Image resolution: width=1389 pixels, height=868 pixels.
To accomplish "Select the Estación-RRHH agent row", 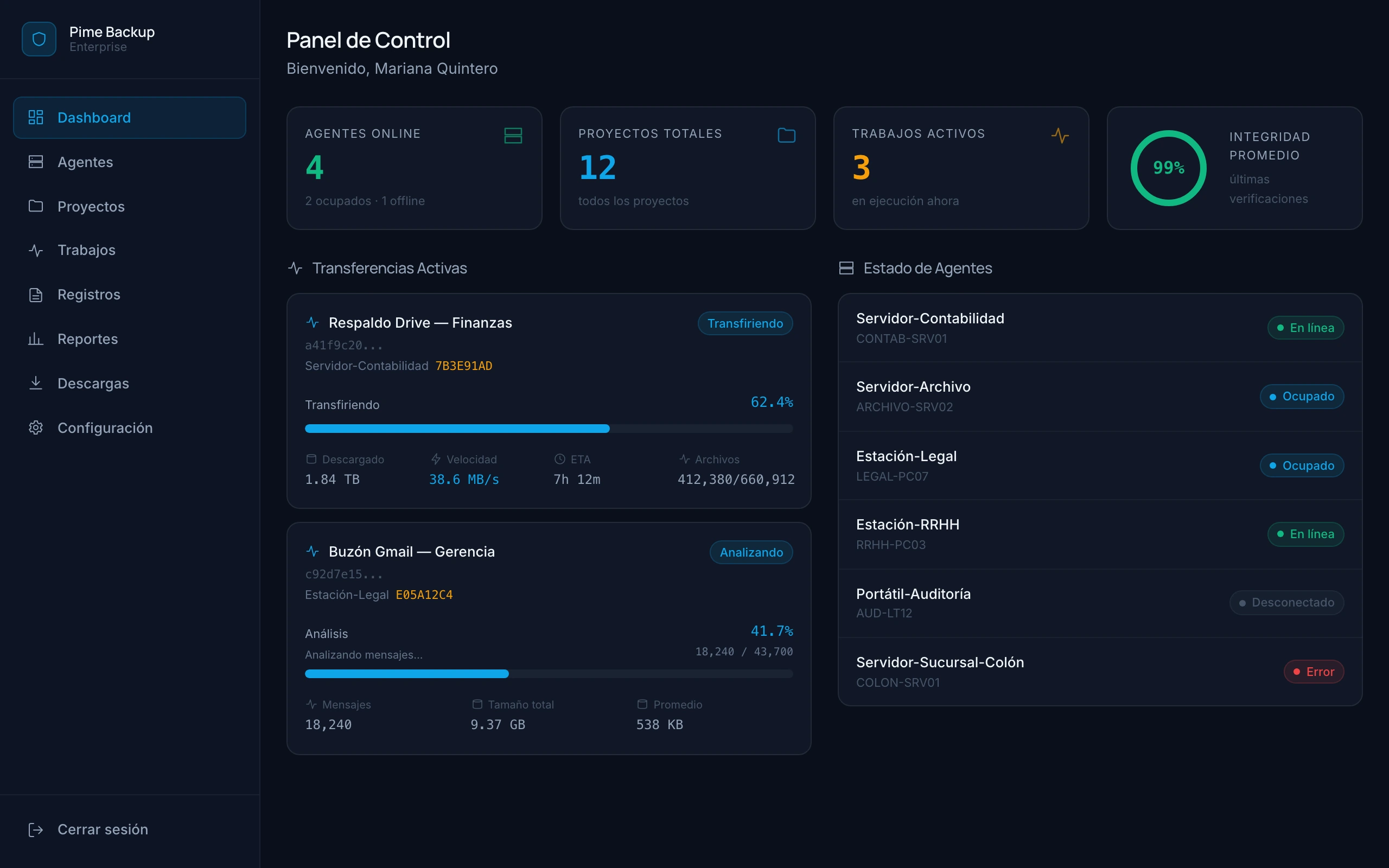I will tap(1100, 534).
